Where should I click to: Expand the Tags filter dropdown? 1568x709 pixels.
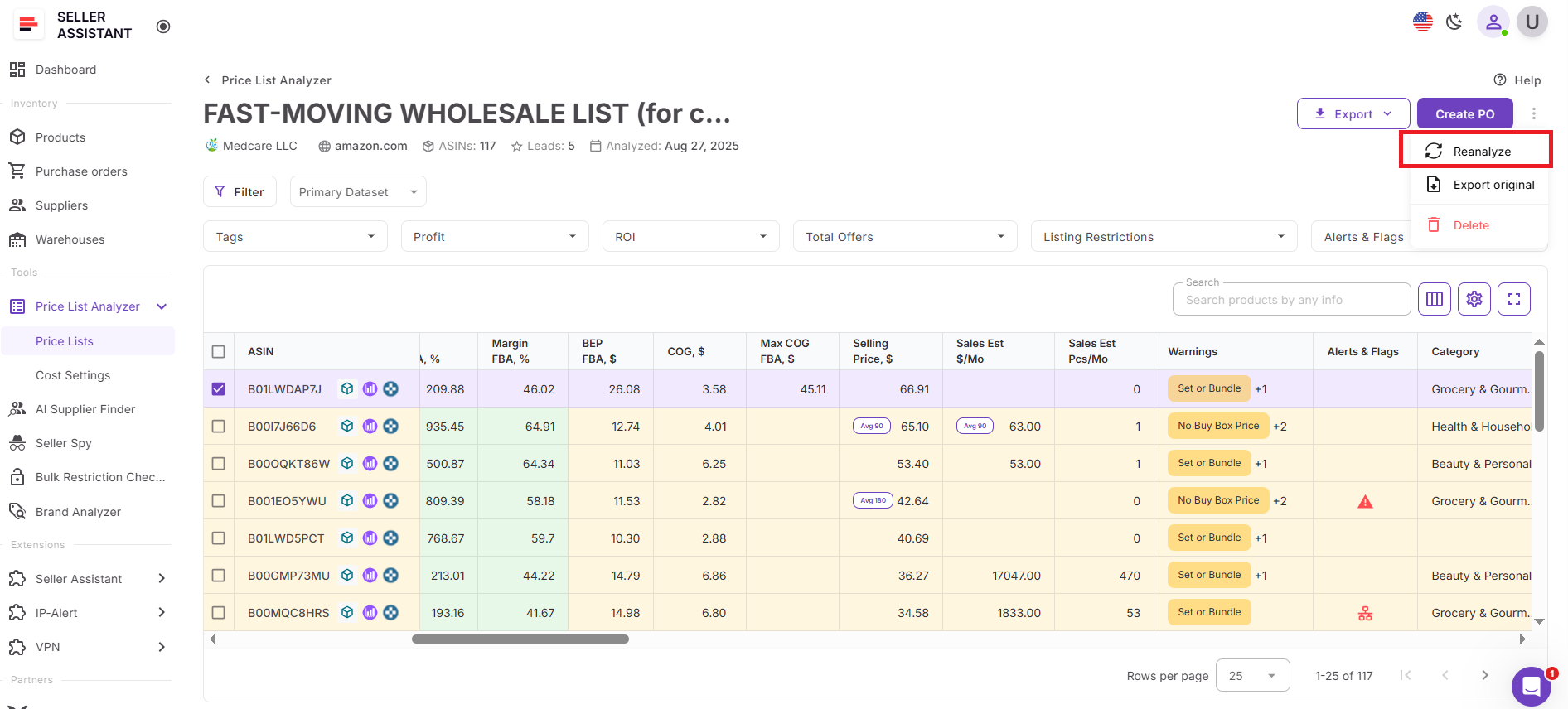point(295,237)
